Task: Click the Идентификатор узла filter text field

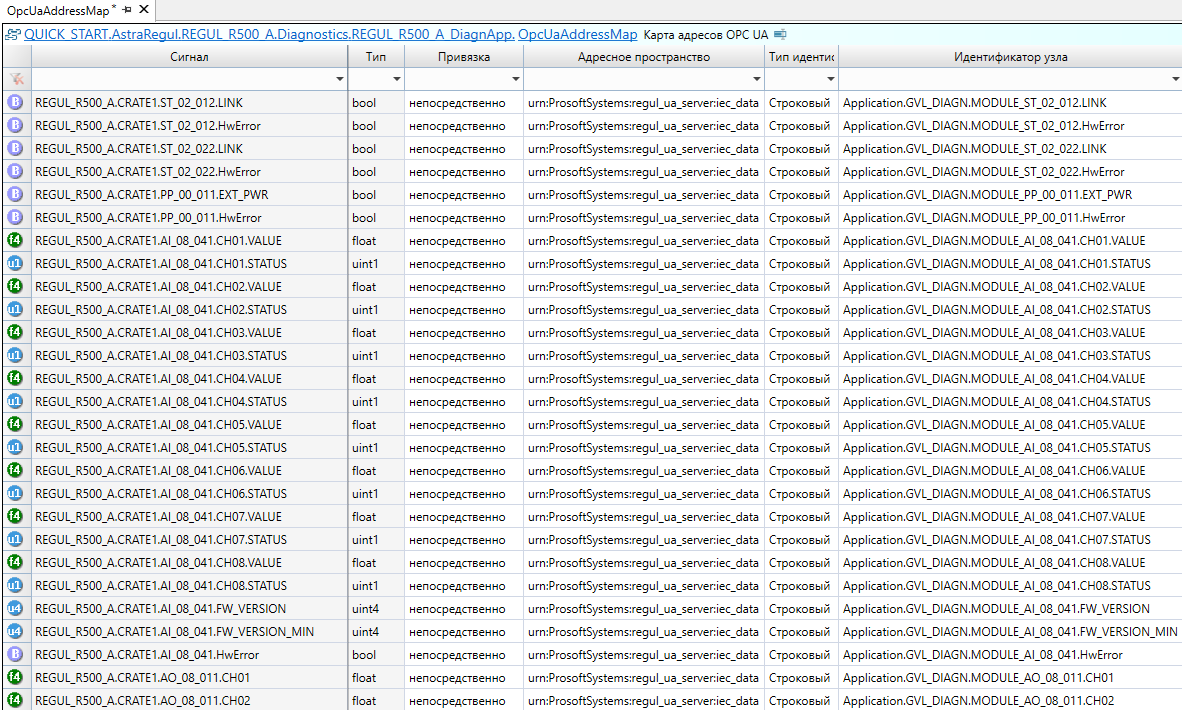Action: 1002,79
